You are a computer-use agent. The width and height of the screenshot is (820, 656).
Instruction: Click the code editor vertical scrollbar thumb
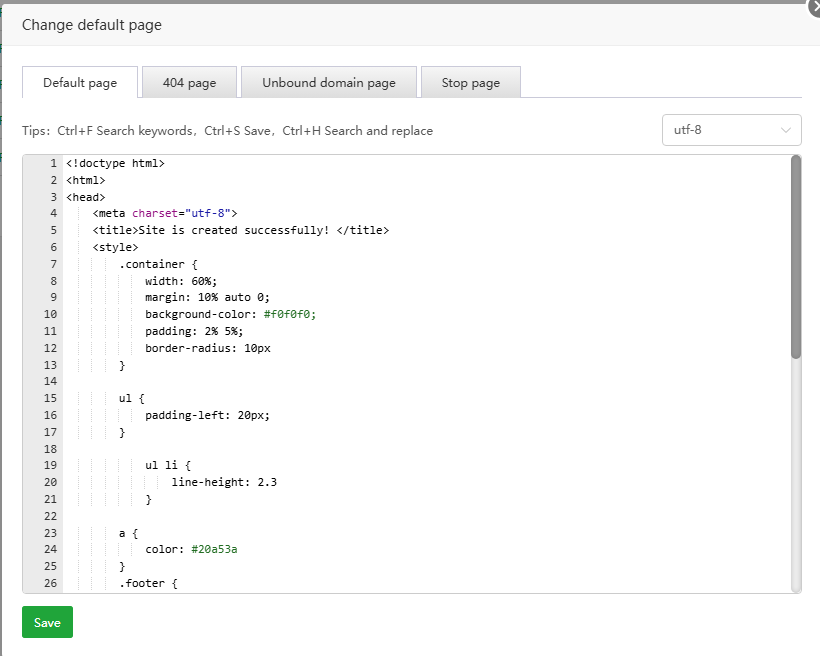[x=795, y=257]
